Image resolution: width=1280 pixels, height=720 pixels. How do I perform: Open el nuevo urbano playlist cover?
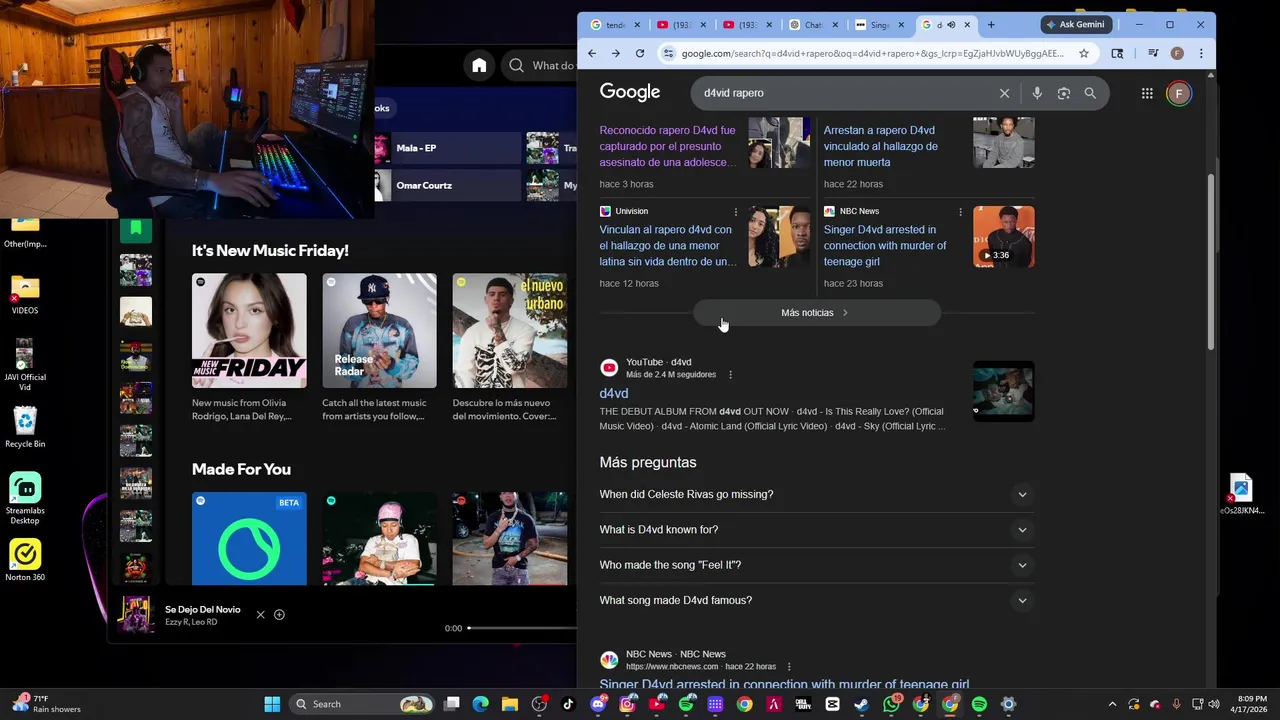tap(510, 331)
